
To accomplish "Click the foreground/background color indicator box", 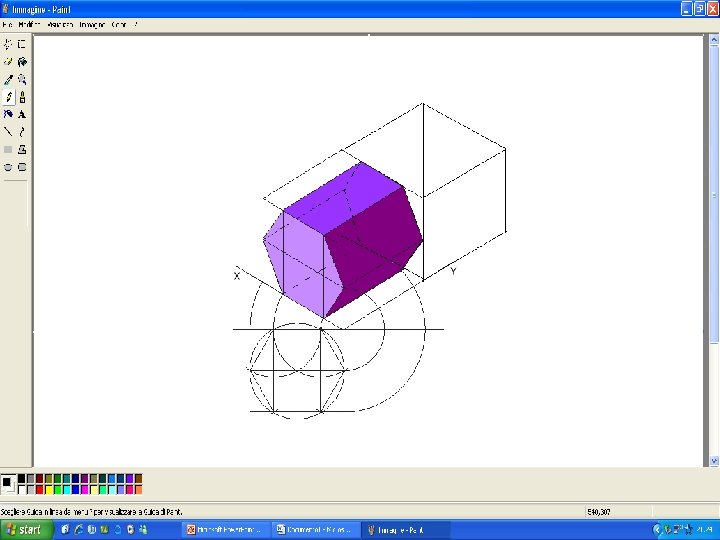I will pos(8,484).
